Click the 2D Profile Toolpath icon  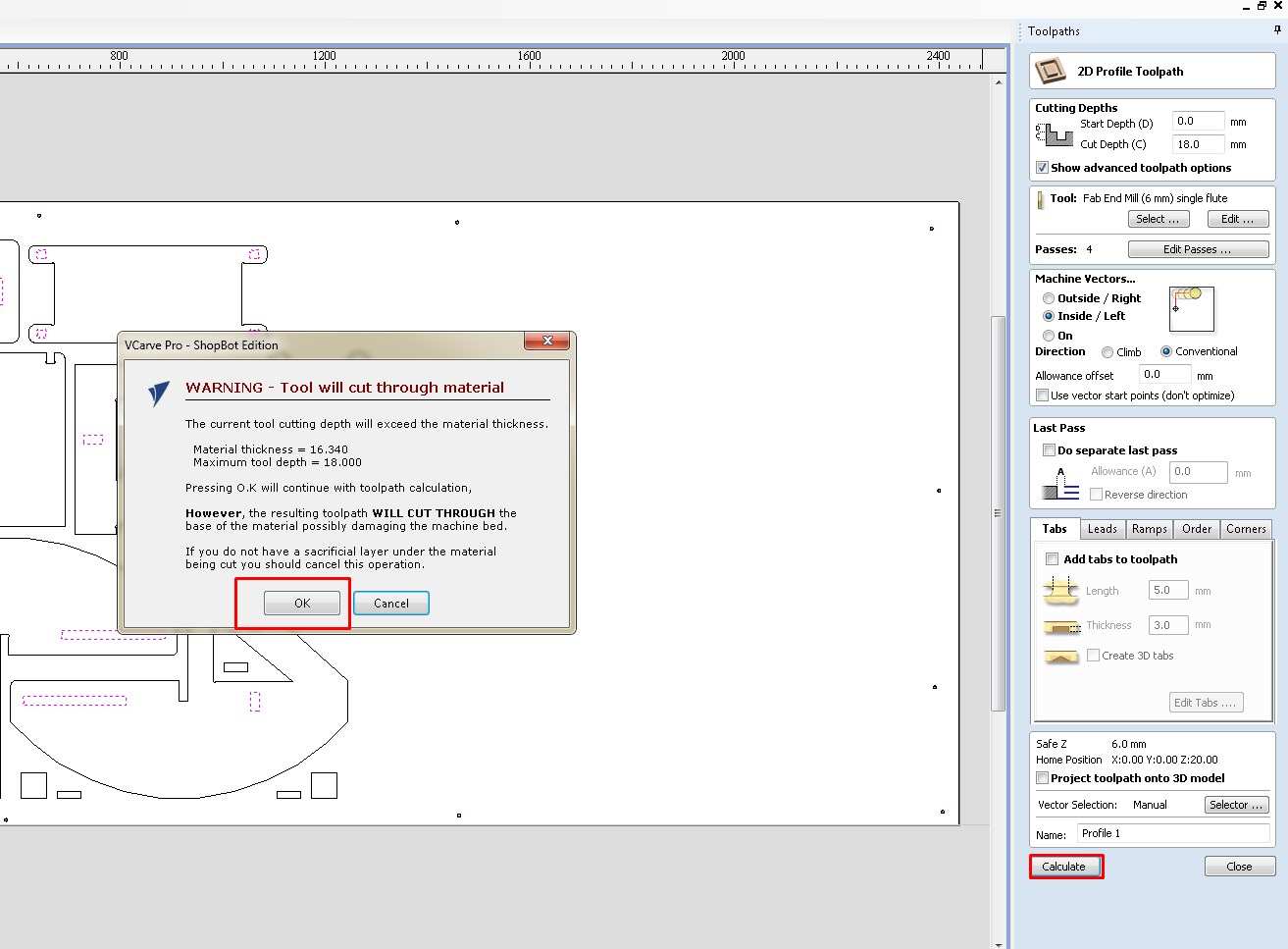pos(1051,71)
